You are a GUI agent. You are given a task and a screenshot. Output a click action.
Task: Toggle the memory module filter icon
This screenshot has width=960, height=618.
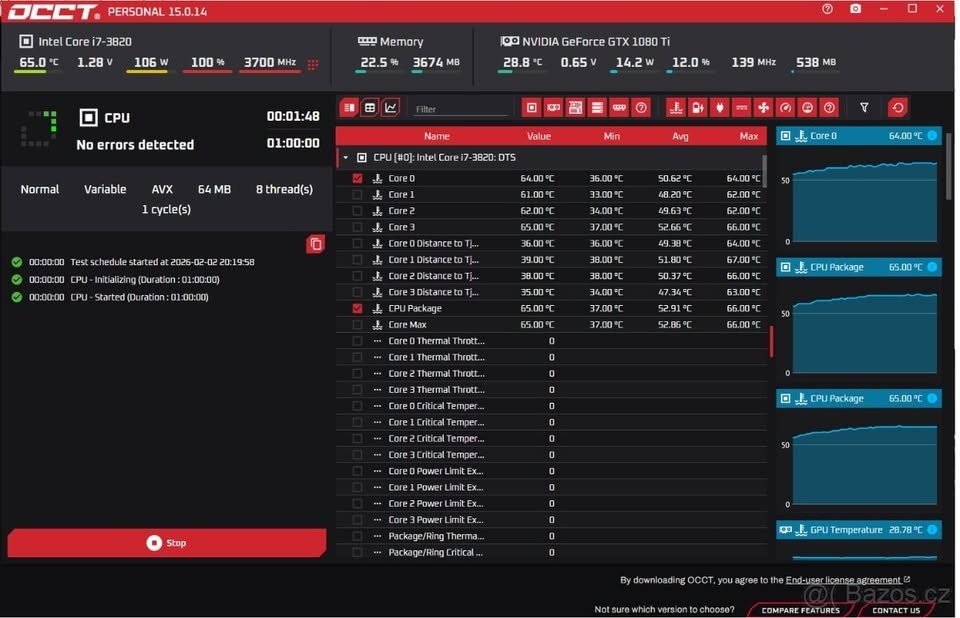click(x=619, y=108)
